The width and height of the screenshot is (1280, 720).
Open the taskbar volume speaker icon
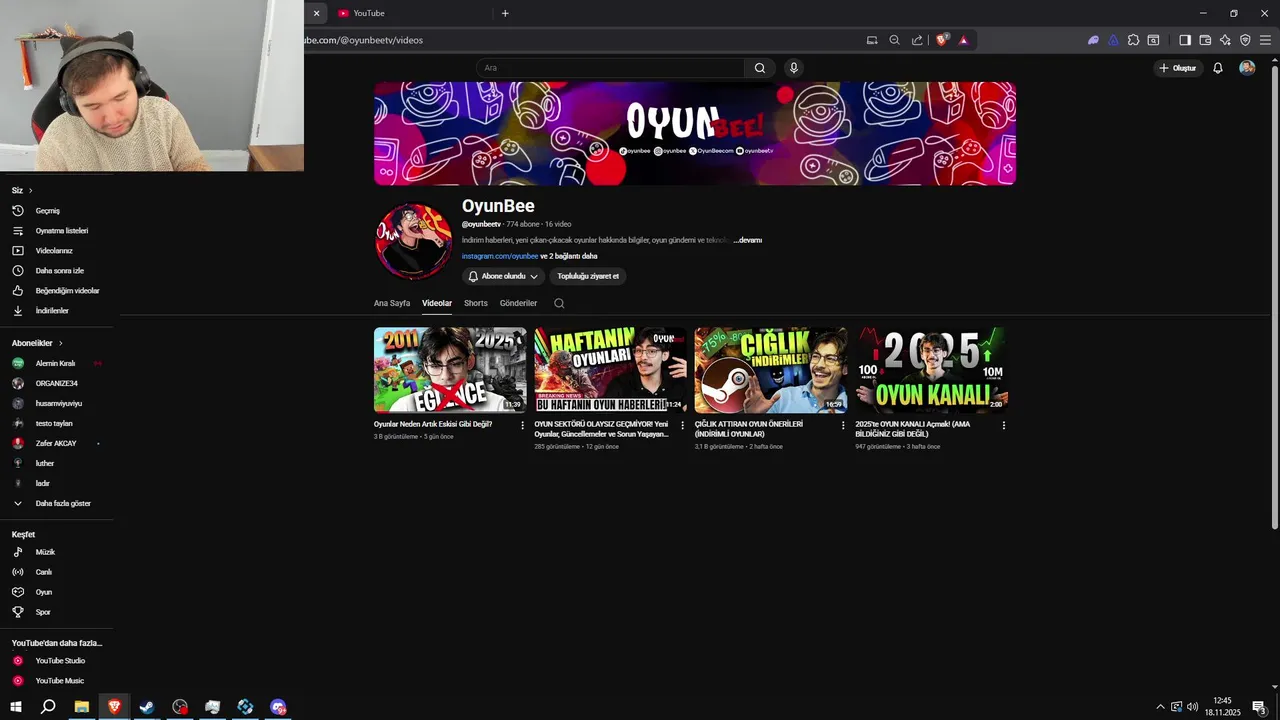(x=1192, y=707)
